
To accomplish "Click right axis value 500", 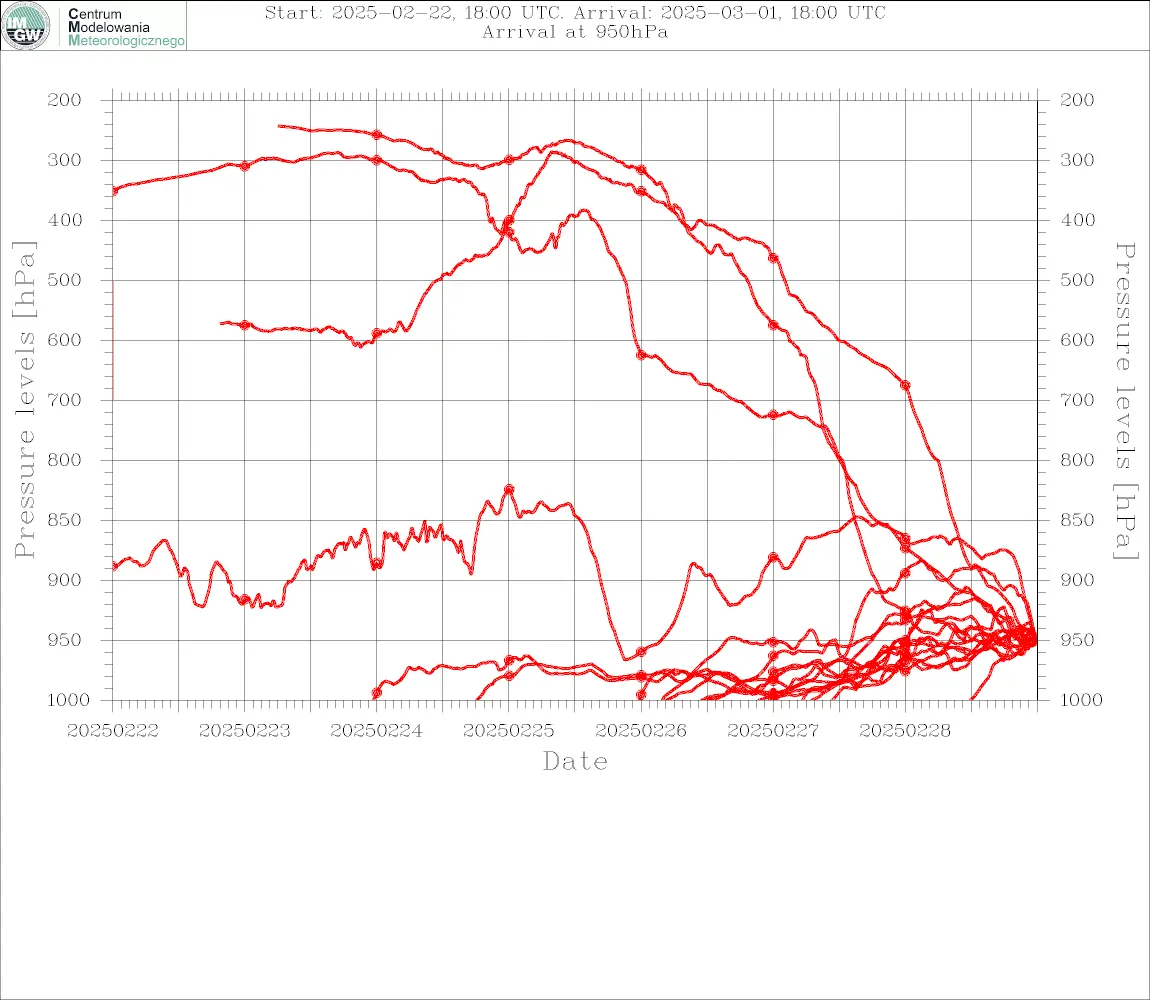I will [x=1077, y=280].
